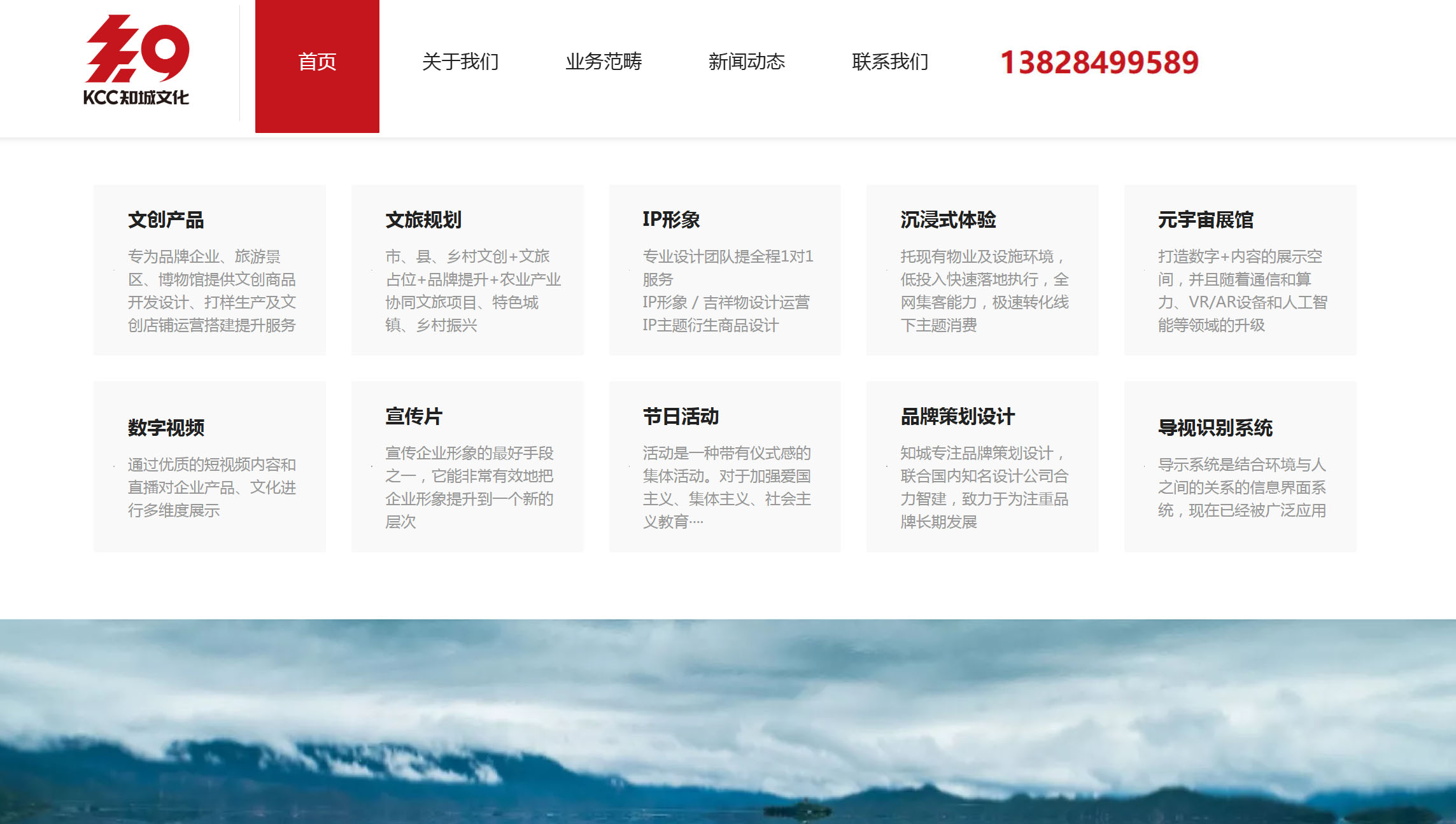Screen dimensions: 1456x824
Task: Open the 关于我们 menu item
Action: pyautogui.click(x=460, y=62)
